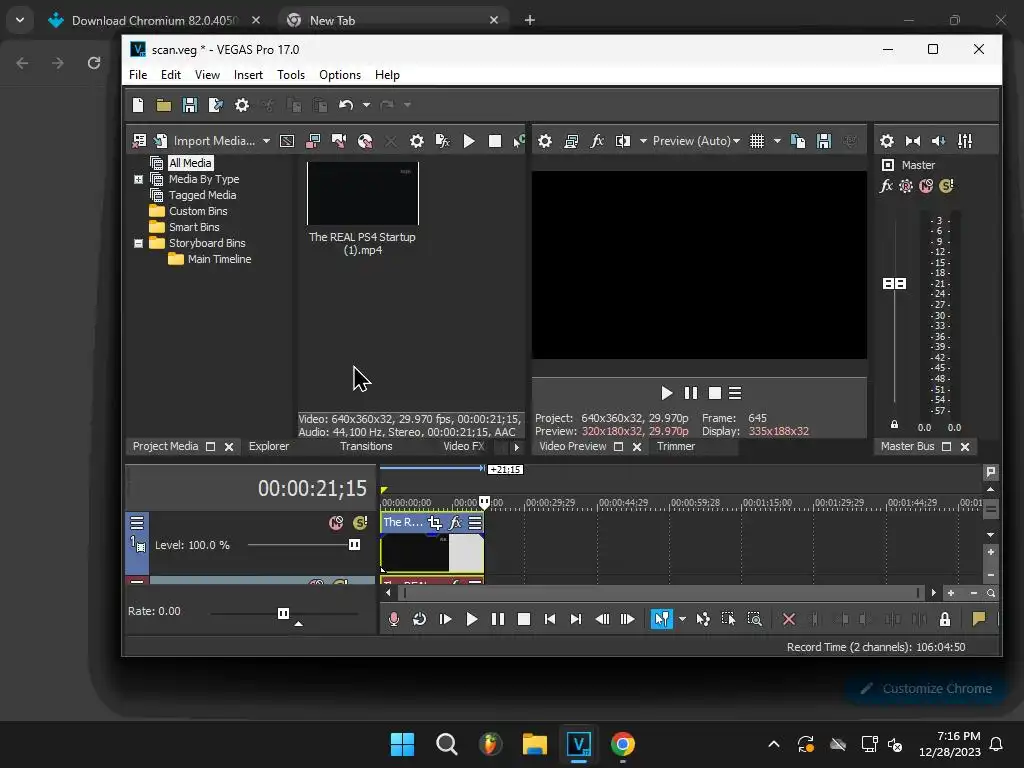
Task: Open File Explorer from Windows taskbar
Action: (x=534, y=744)
